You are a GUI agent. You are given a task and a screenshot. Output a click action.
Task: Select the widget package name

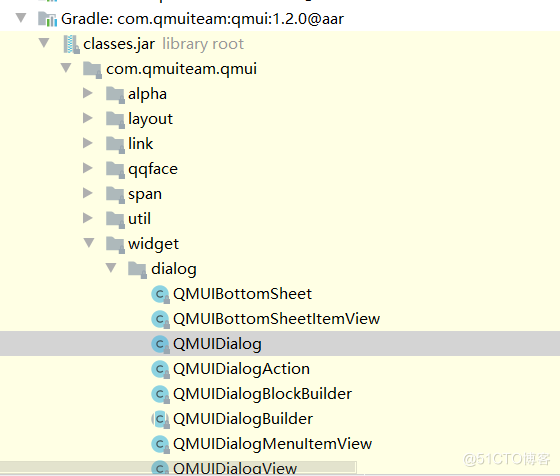[x=154, y=244]
